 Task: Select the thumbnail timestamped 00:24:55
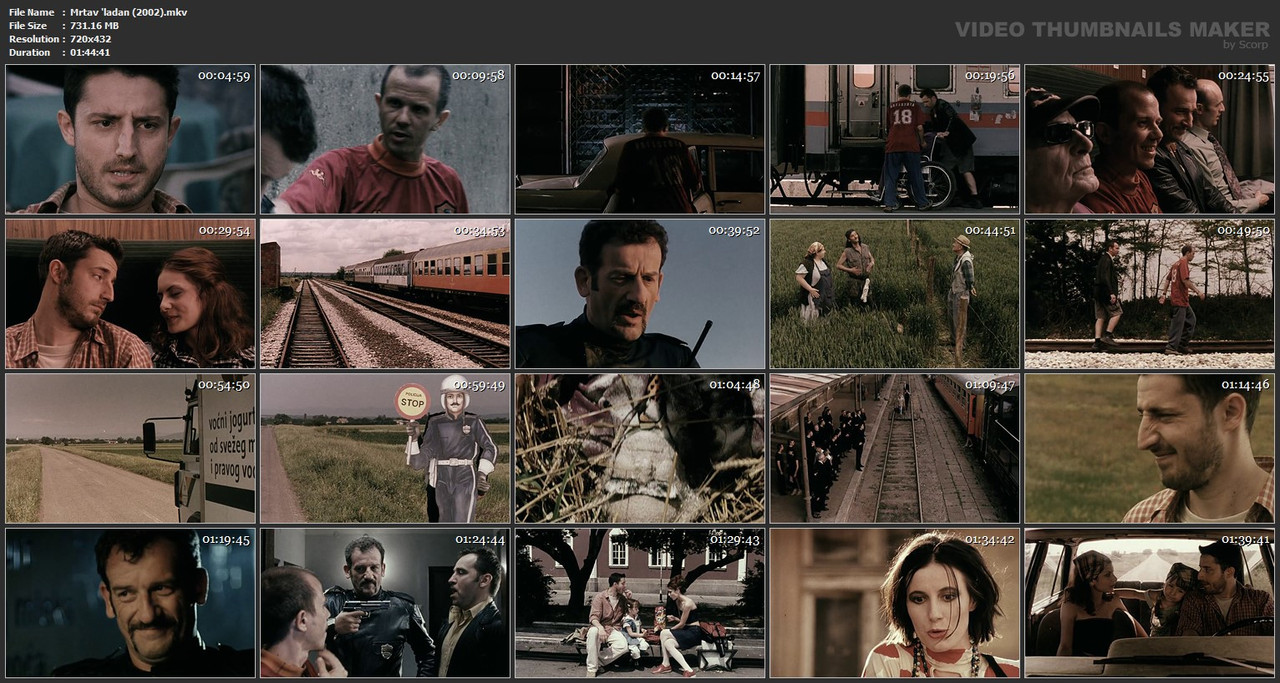[x=1150, y=139]
